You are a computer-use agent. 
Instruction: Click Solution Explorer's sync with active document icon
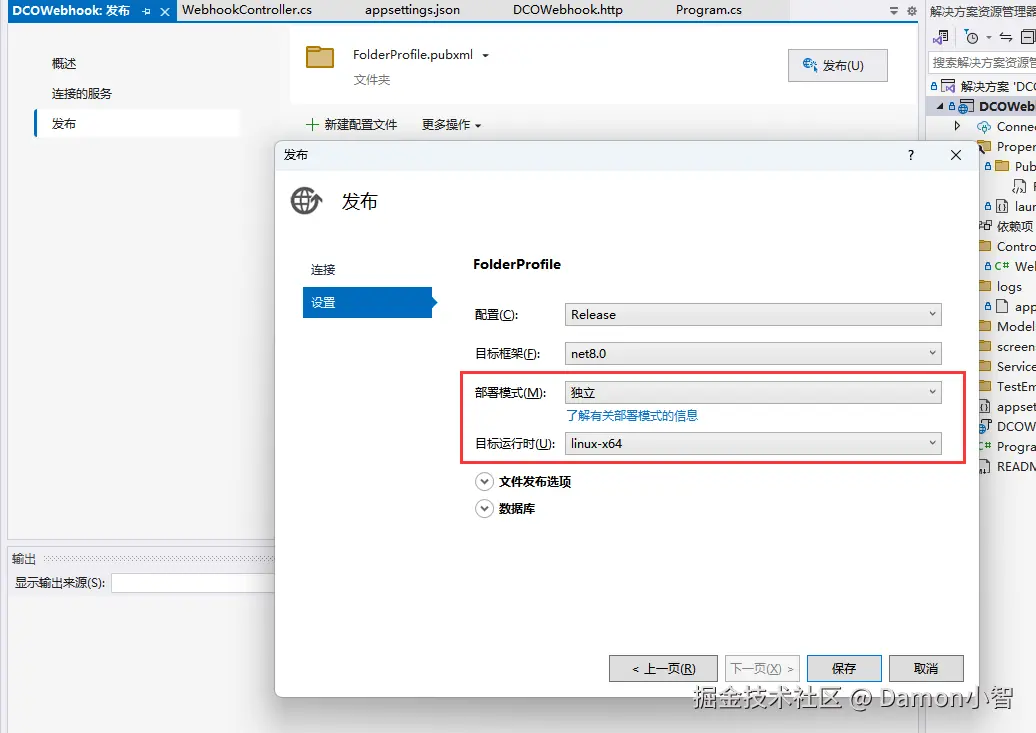click(x=1006, y=37)
